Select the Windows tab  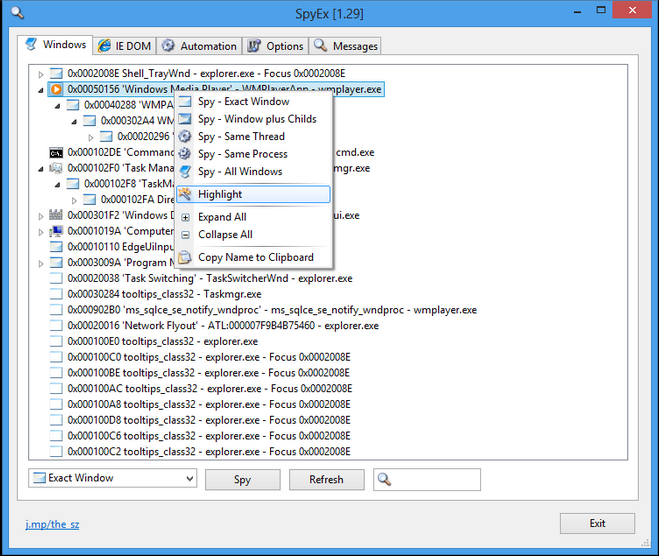point(55,45)
